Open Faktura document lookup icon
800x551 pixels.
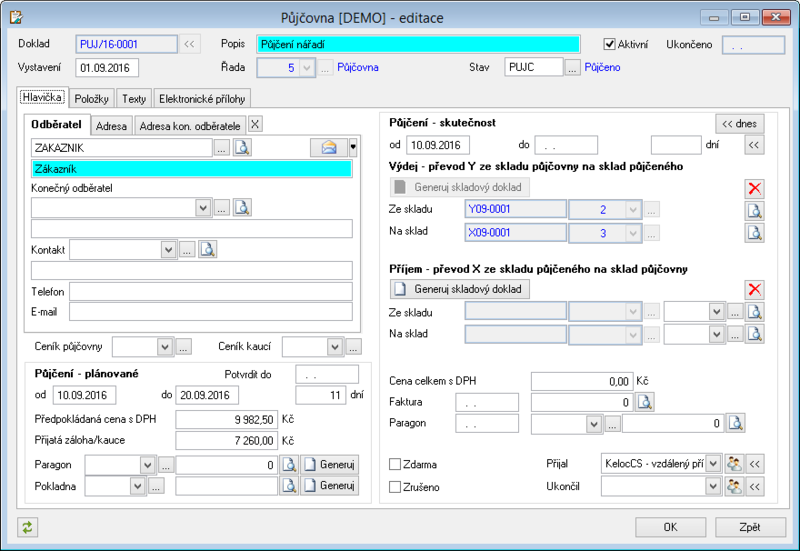645,403
